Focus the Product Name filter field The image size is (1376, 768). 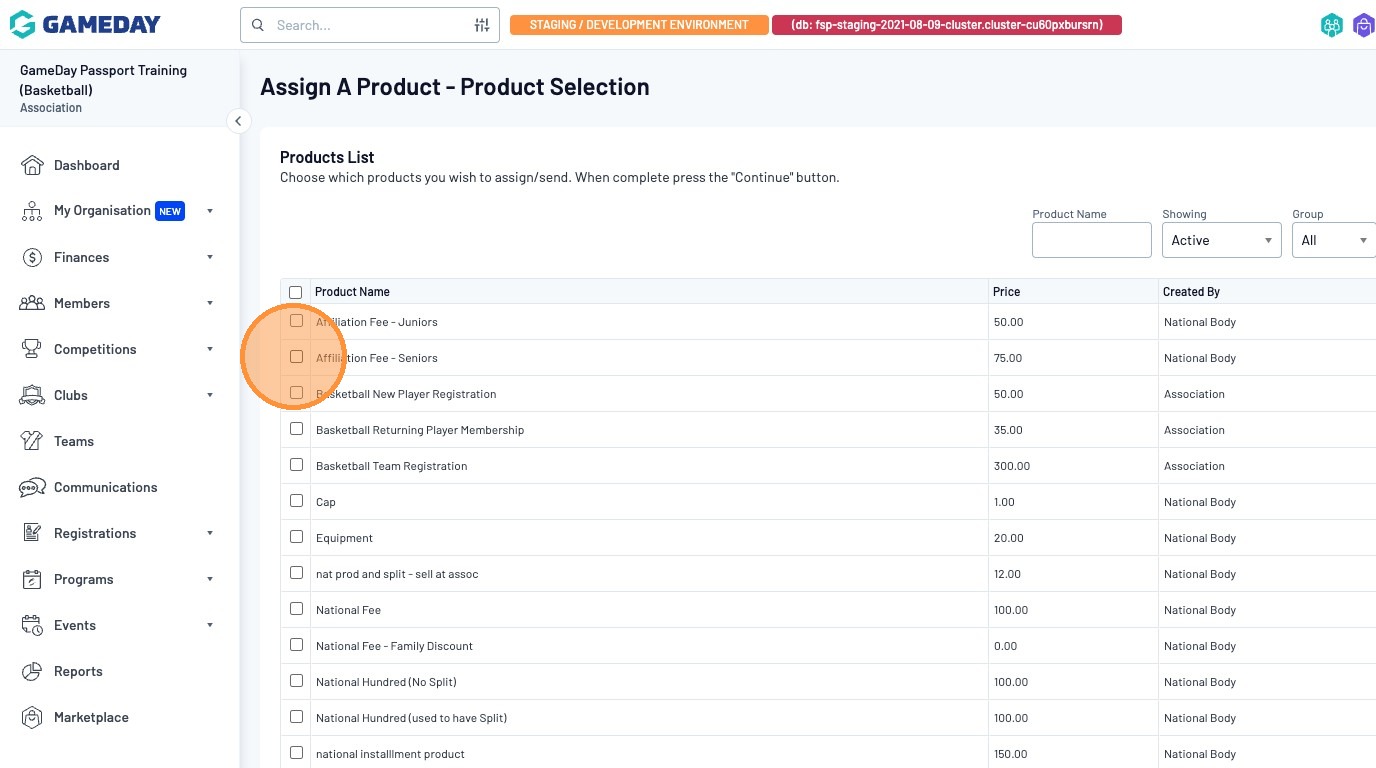point(1091,240)
